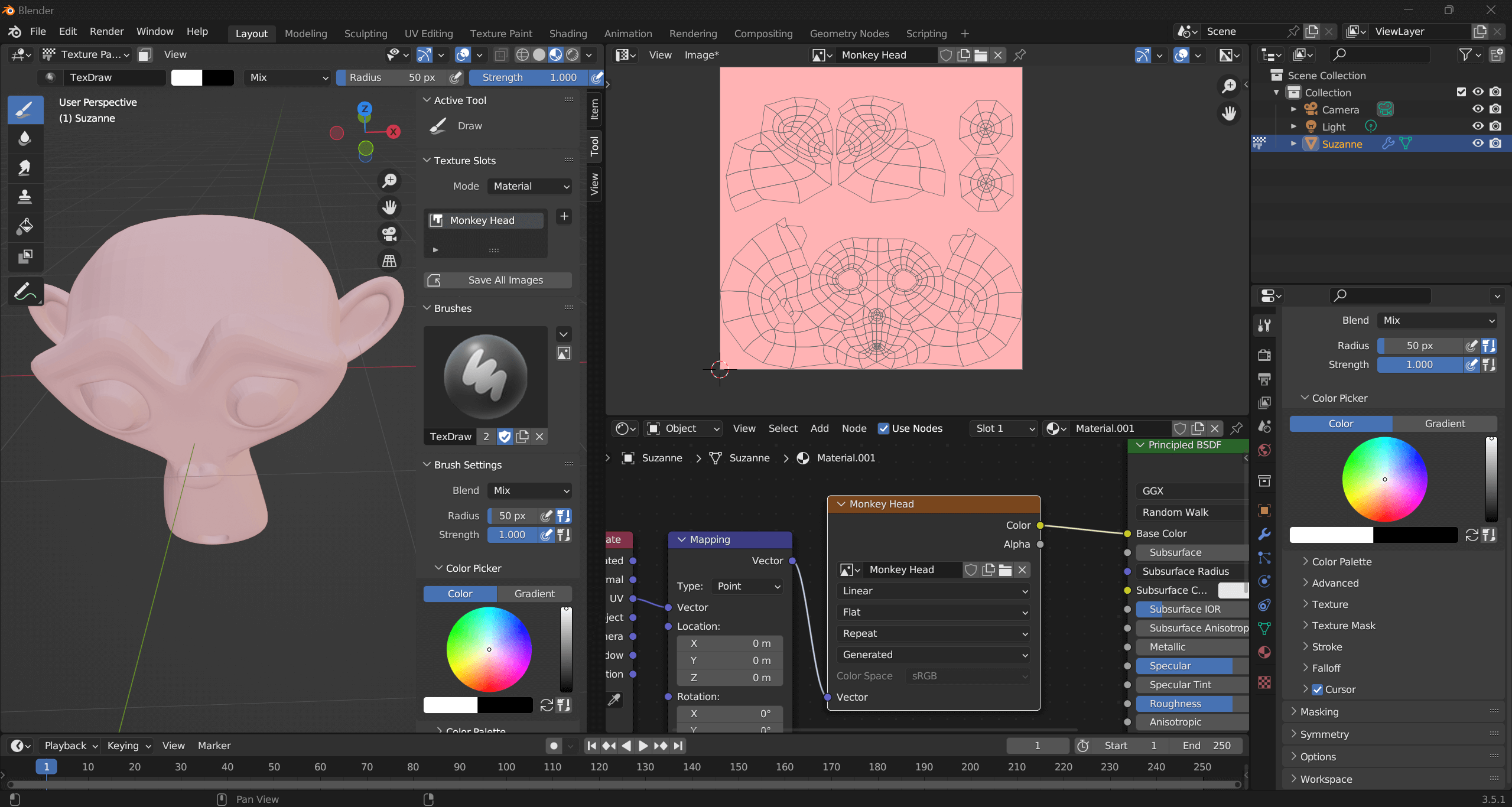Screen dimensions: 1512x807
Task: Click the image editor zoom icon
Action: (x=1229, y=86)
